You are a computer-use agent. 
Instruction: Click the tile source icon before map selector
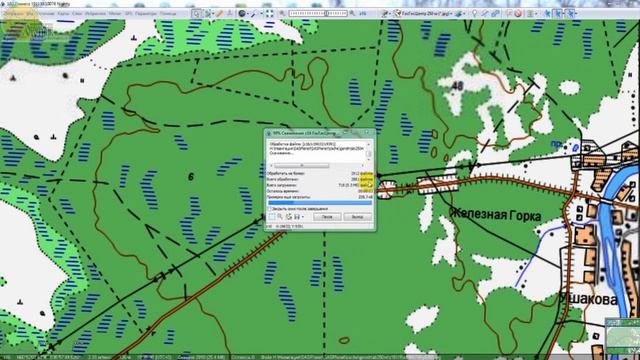(384, 13)
